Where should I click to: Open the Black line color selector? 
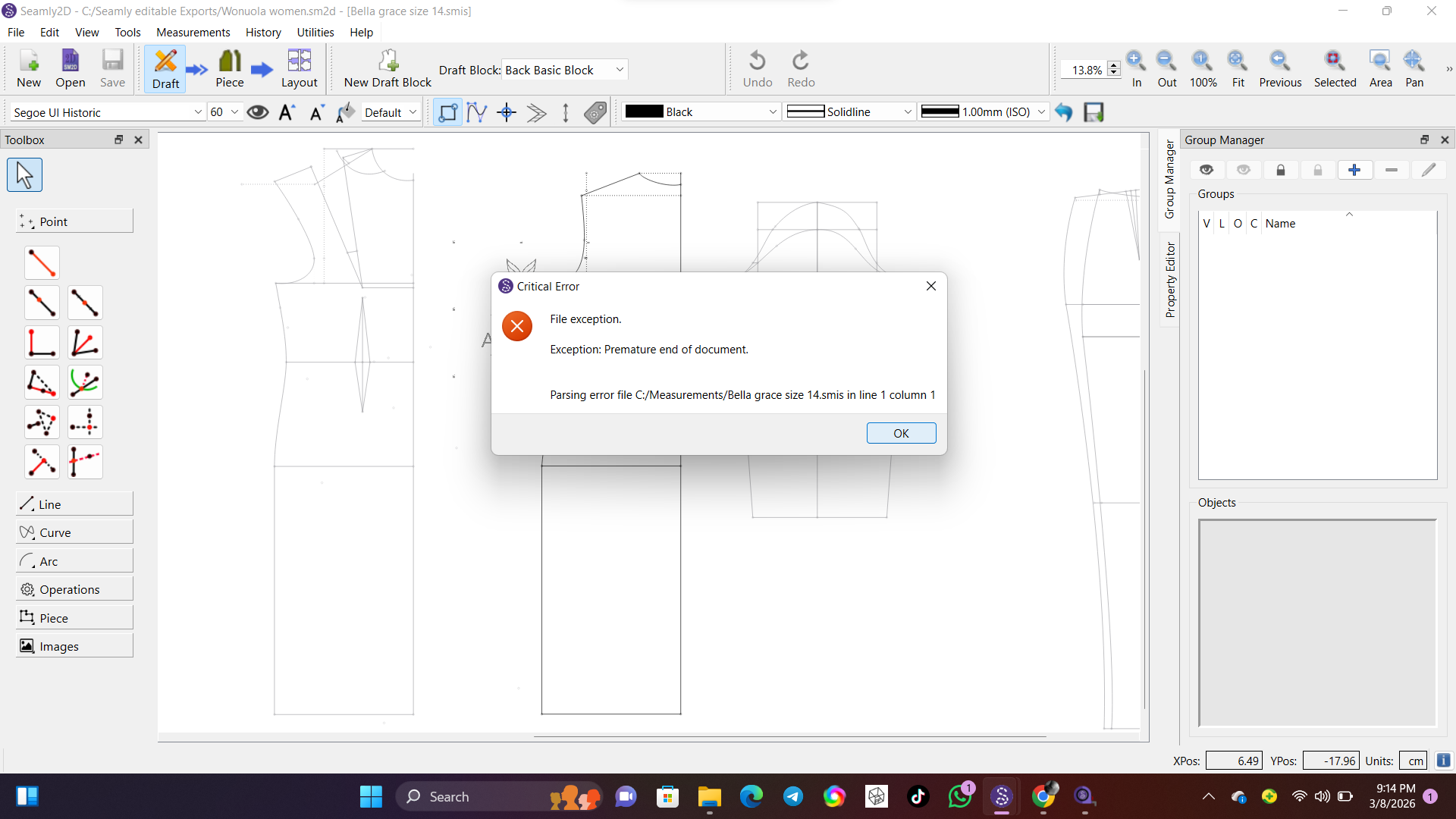(701, 112)
